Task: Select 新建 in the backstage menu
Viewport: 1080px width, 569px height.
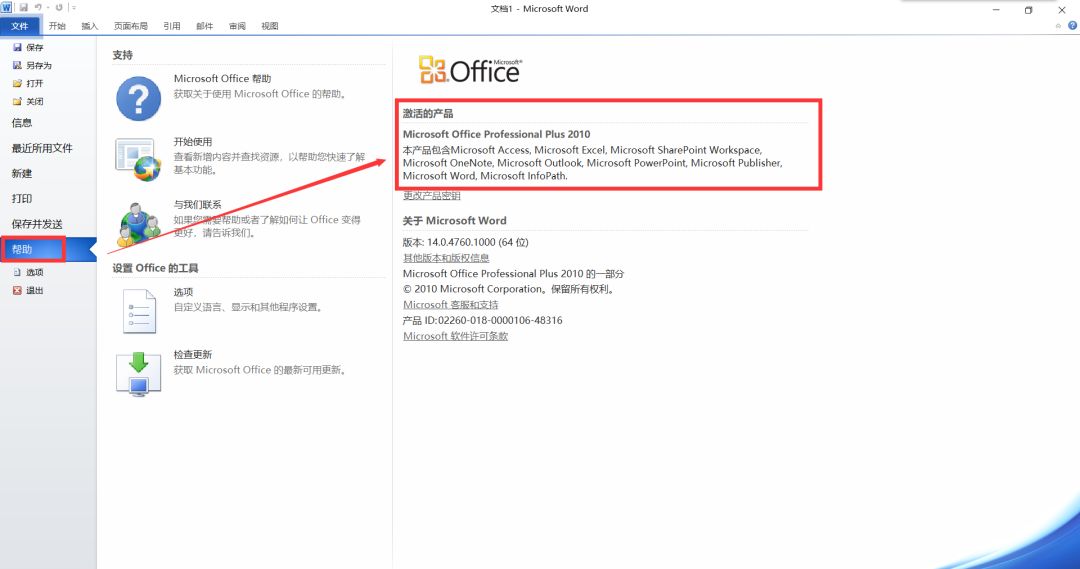Action: (22, 174)
